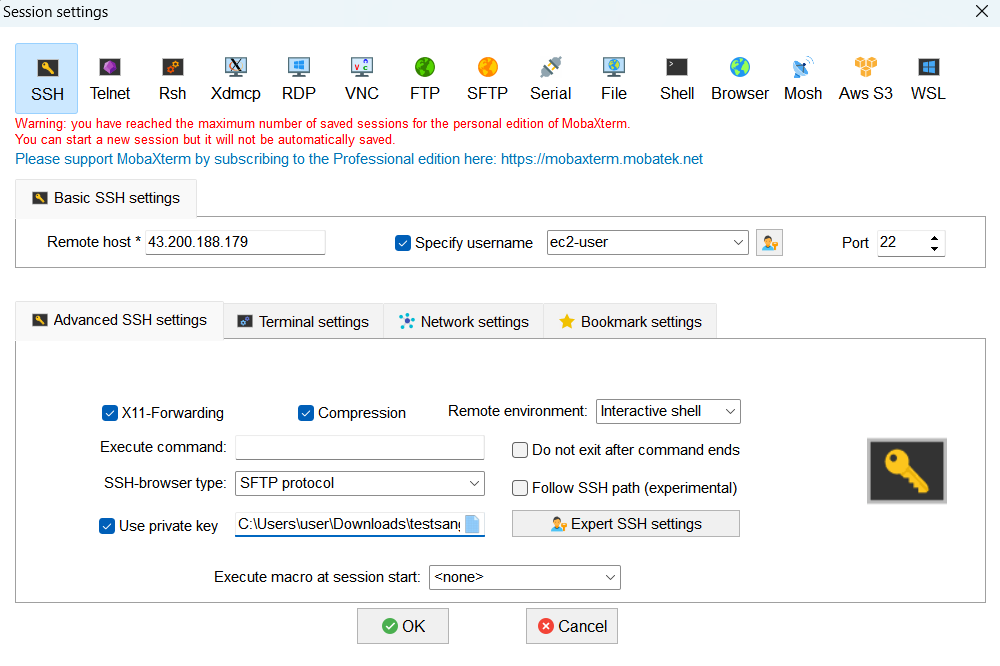This screenshot has width=1000, height=666.
Task: Focus the Remote host field
Action: pos(235,242)
